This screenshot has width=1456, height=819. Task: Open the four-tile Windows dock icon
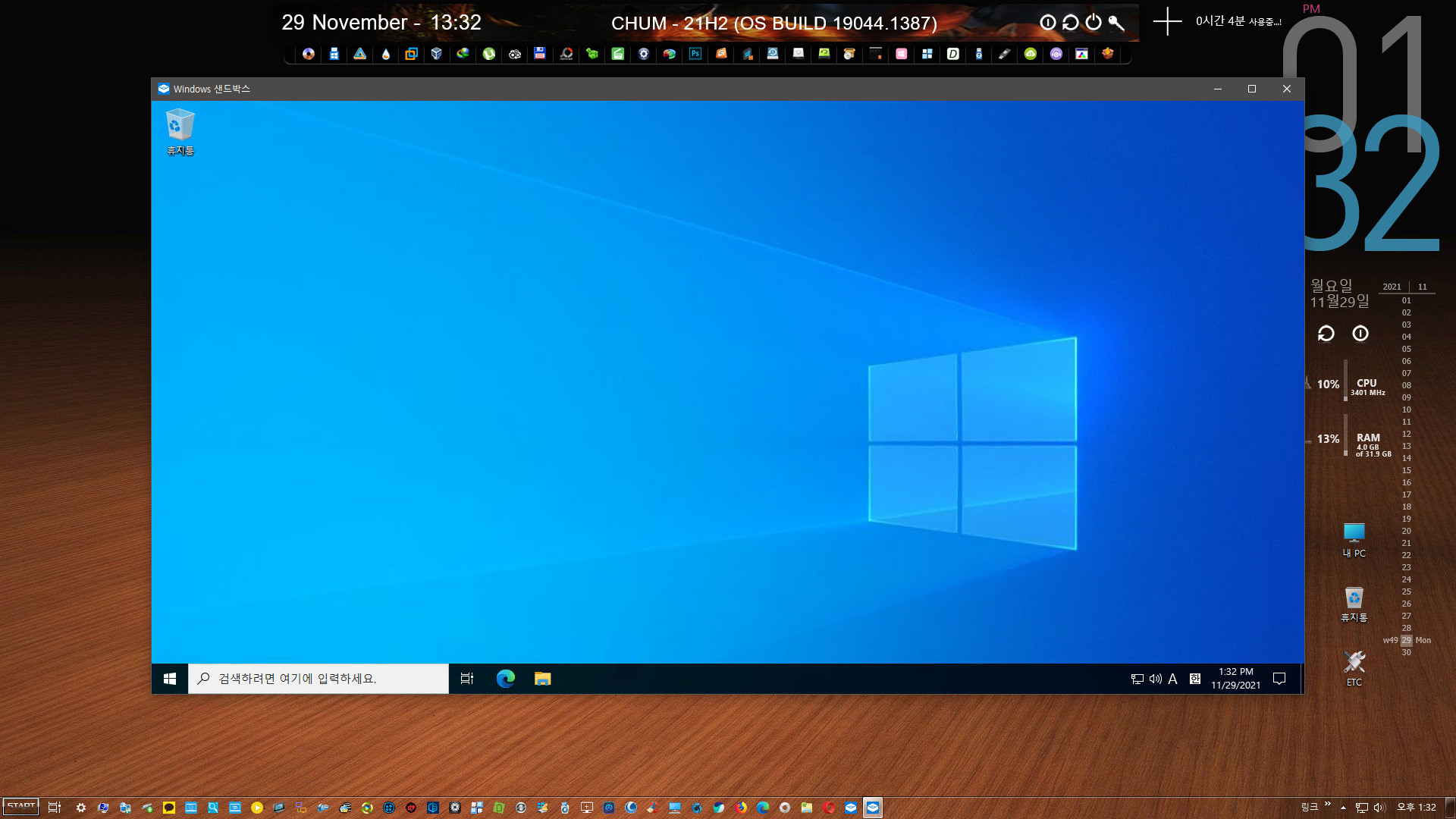[927, 54]
